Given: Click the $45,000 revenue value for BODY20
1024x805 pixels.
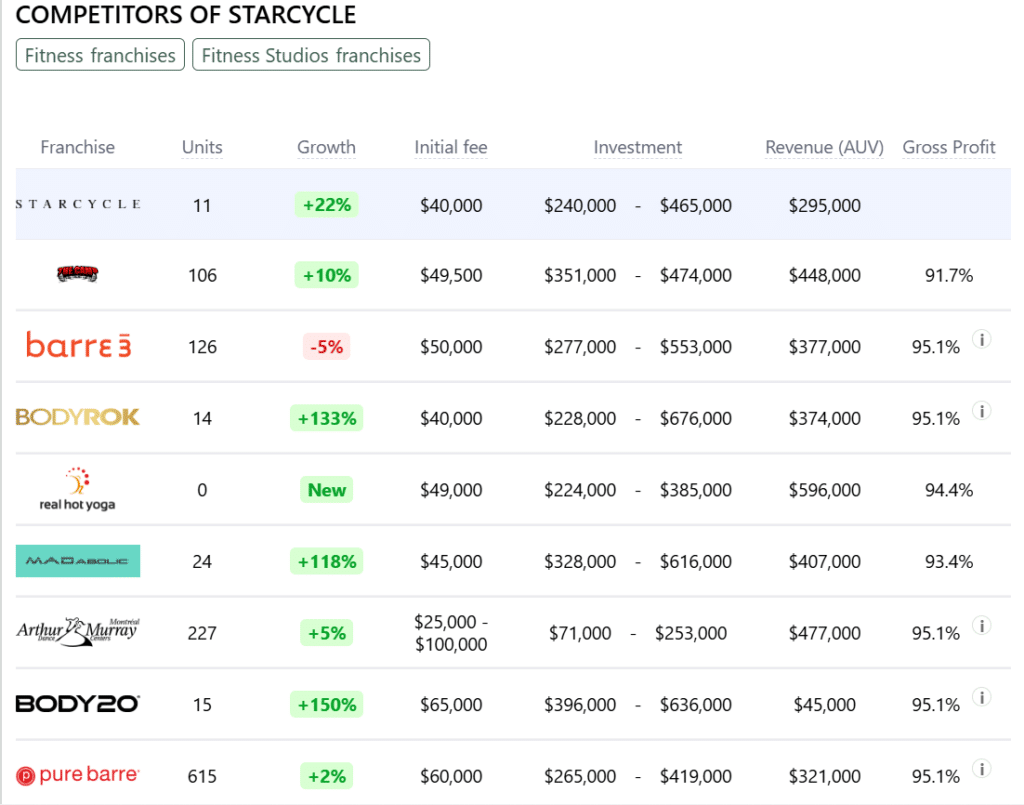Looking at the screenshot, I should click(x=824, y=705).
